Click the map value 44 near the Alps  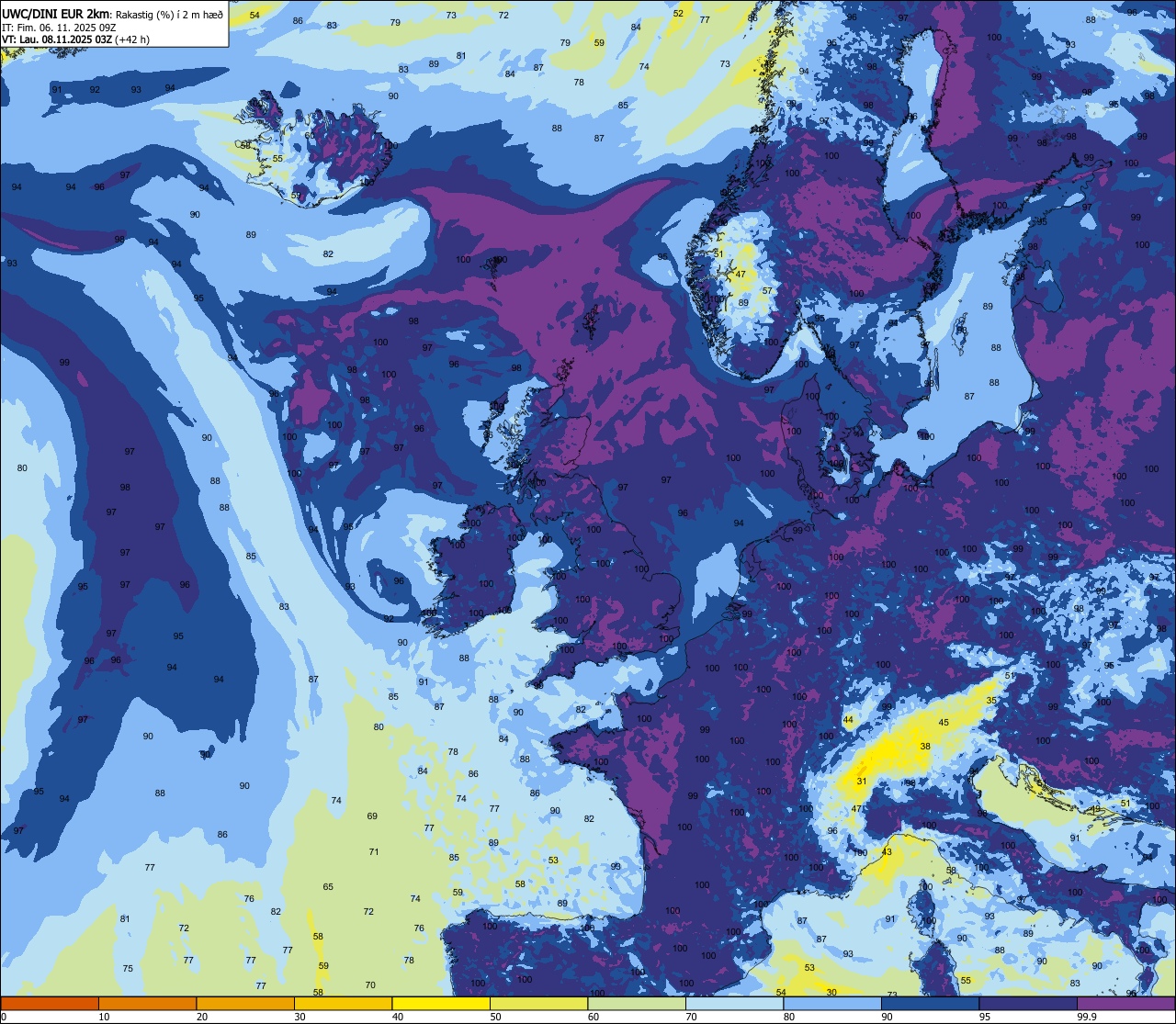coord(848,720)
